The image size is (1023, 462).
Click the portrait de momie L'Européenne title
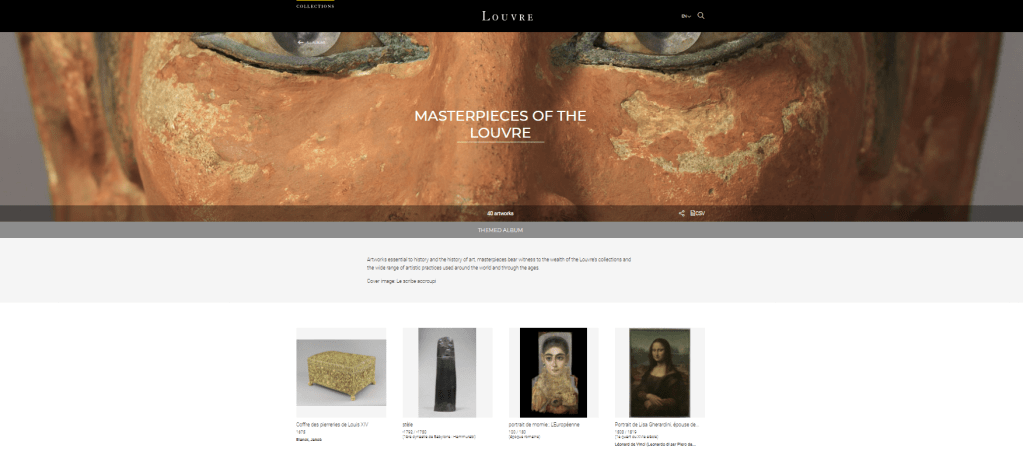pos(544,424)
